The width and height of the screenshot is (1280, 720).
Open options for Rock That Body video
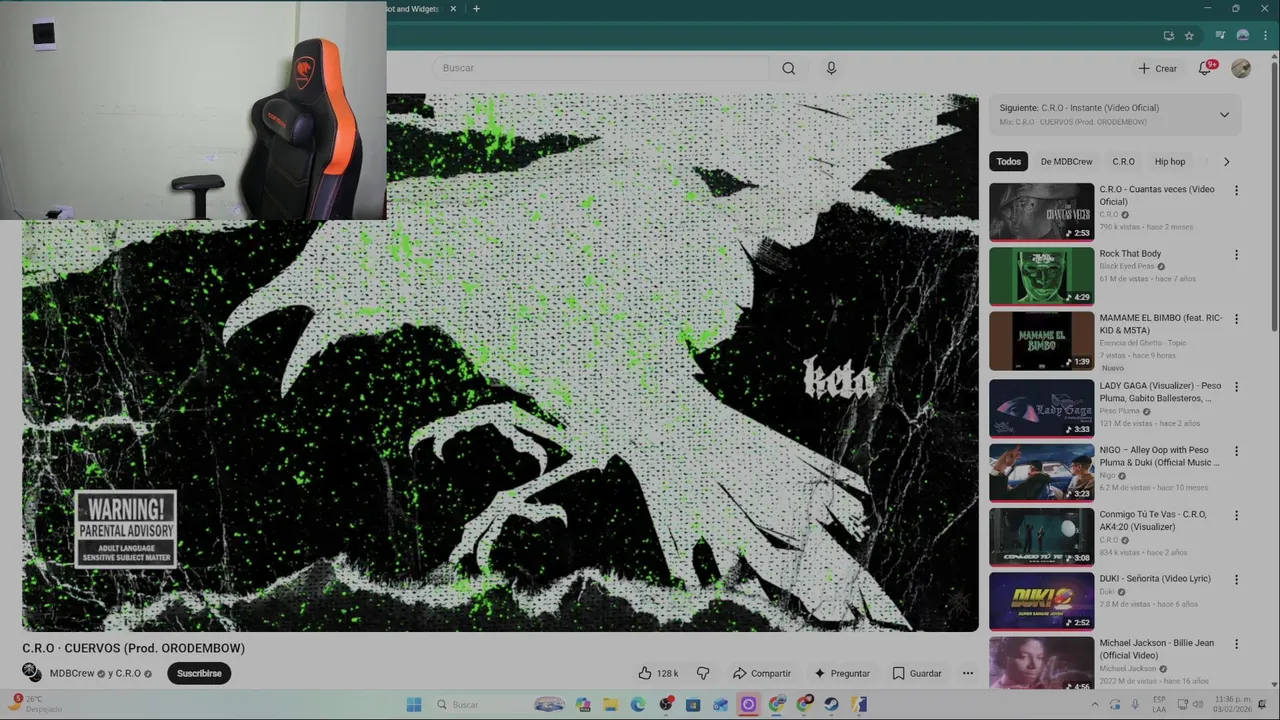pyautogui.click(x=1236, y=255)
